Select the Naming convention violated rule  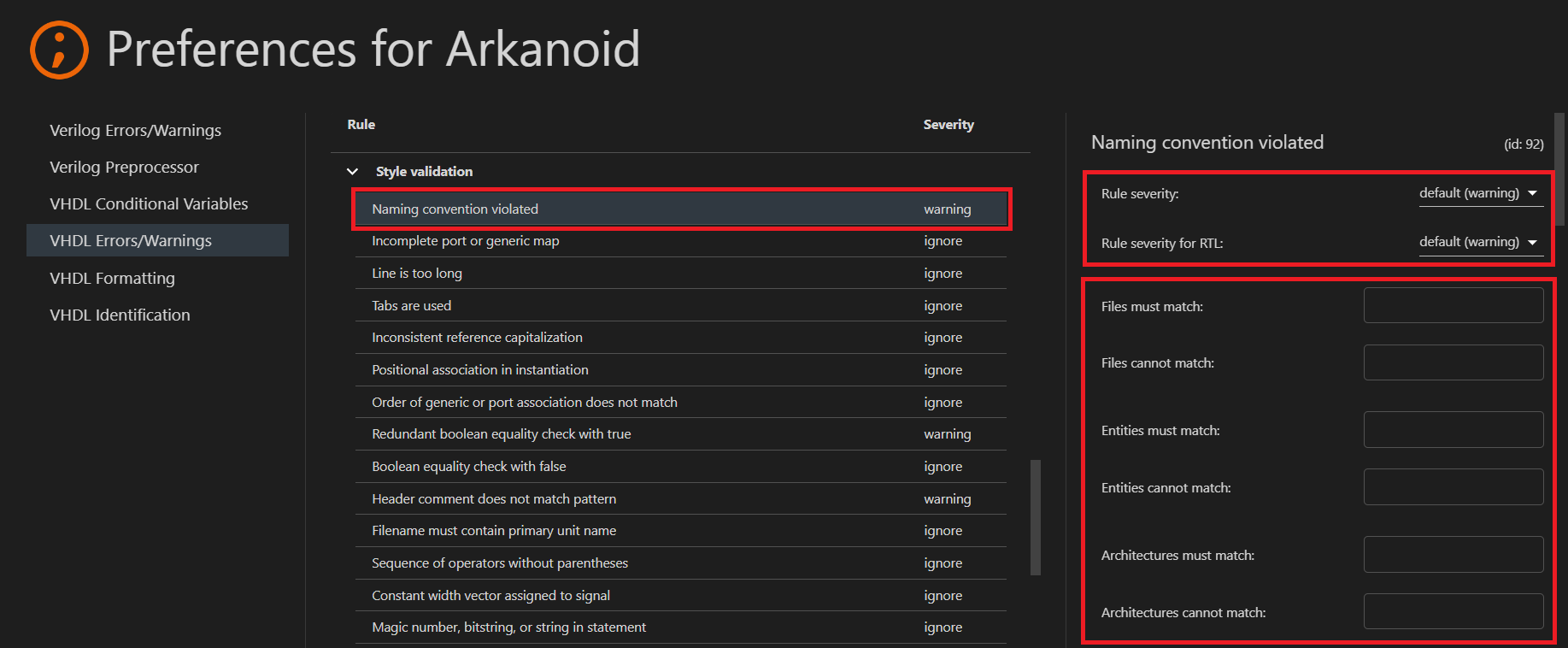[x=455, y=209]
